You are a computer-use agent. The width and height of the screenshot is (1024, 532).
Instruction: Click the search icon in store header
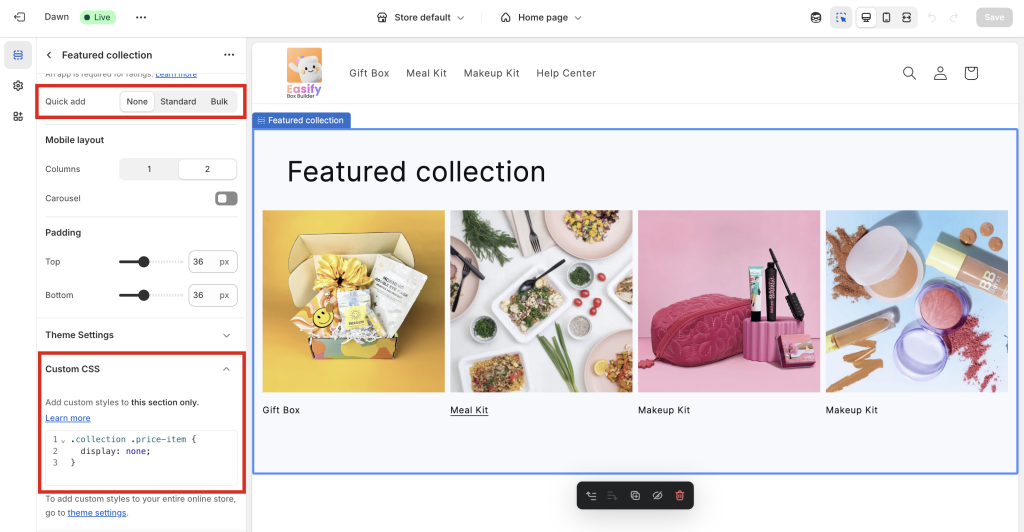tap(909, 73)
